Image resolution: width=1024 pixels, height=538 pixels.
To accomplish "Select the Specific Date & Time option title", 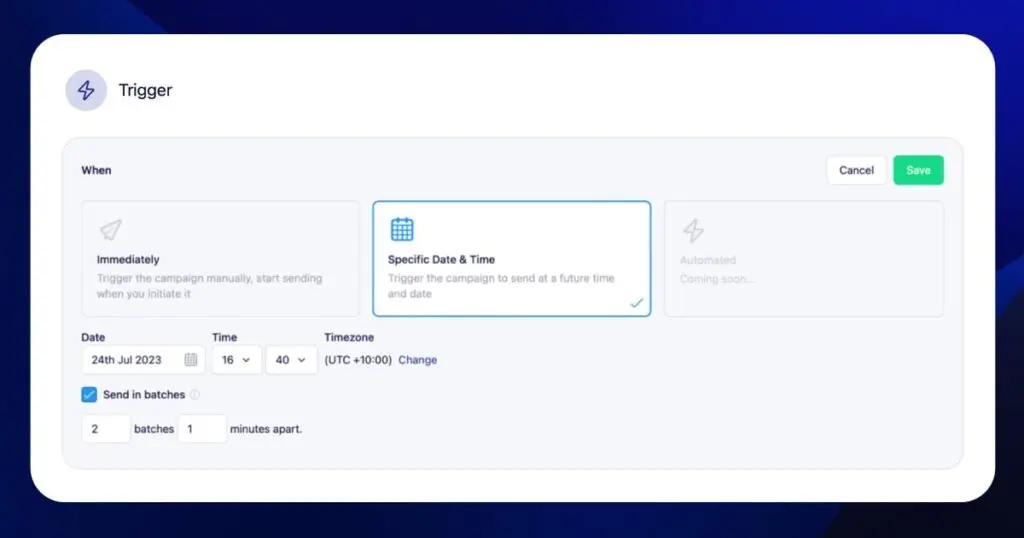I will 441,260.
